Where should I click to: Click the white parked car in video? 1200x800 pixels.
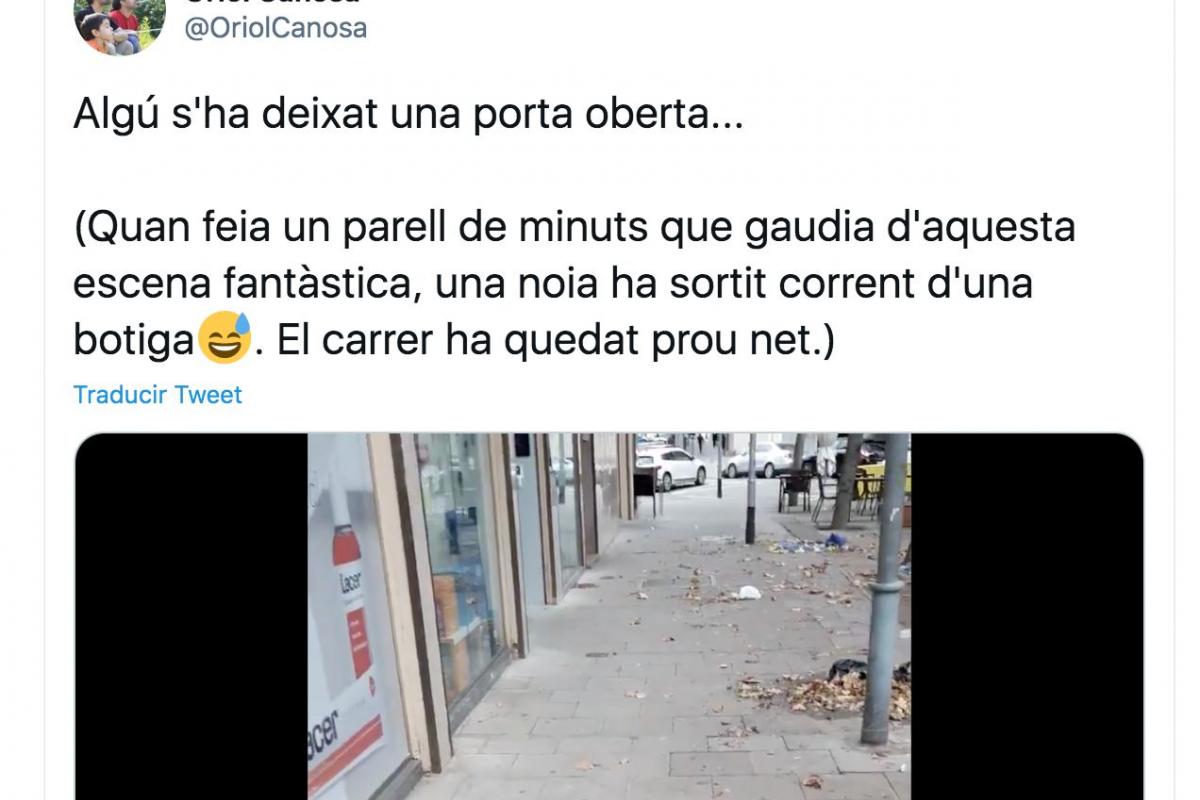(x=670, y=466)
